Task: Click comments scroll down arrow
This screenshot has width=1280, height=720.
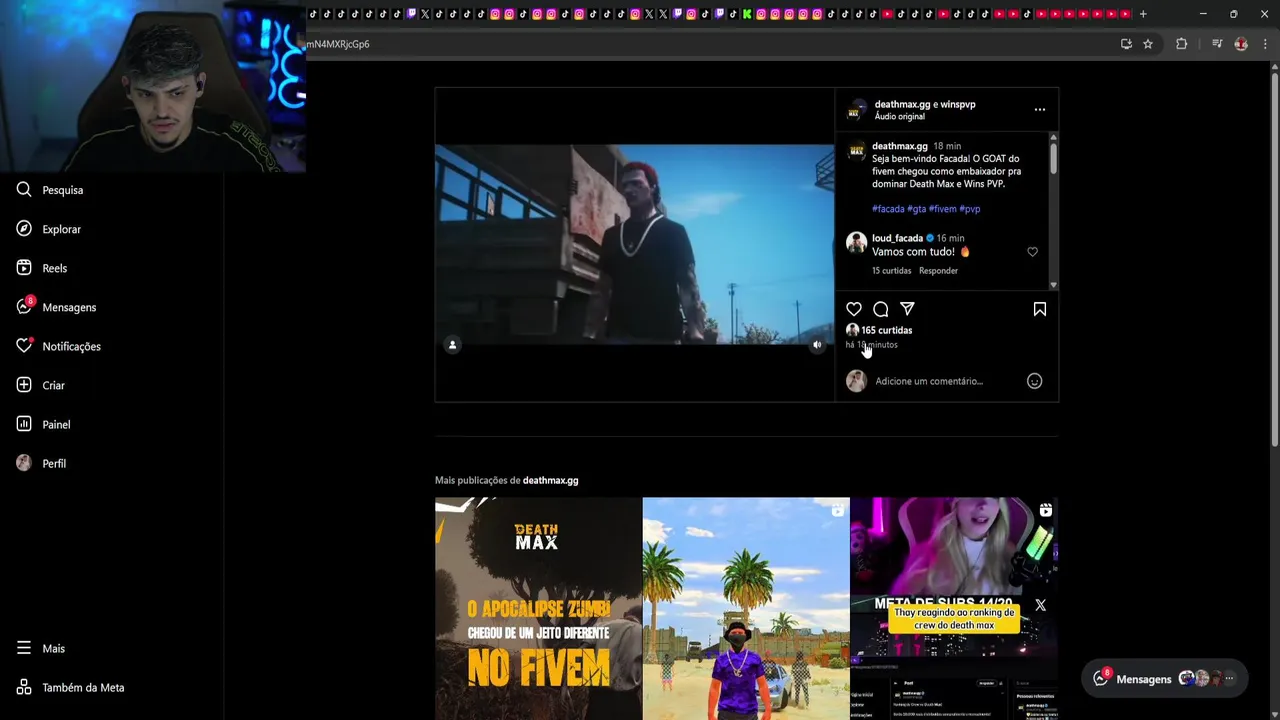Action: pos(1053,285)
